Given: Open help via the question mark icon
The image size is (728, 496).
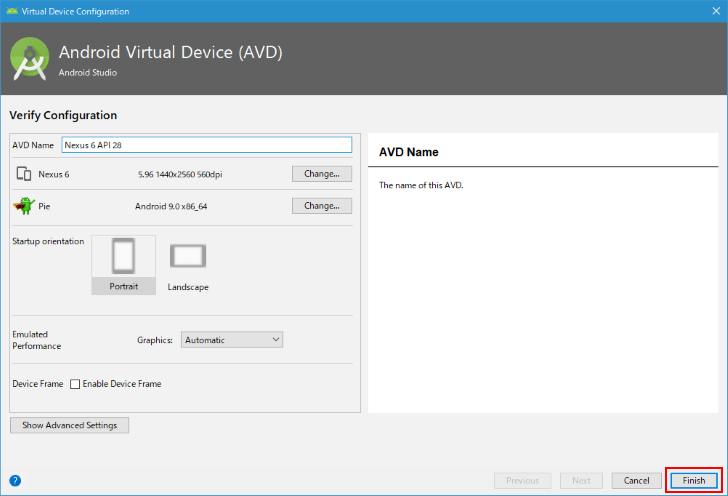Looking at the screenshot, I should [x=15, y=481].
